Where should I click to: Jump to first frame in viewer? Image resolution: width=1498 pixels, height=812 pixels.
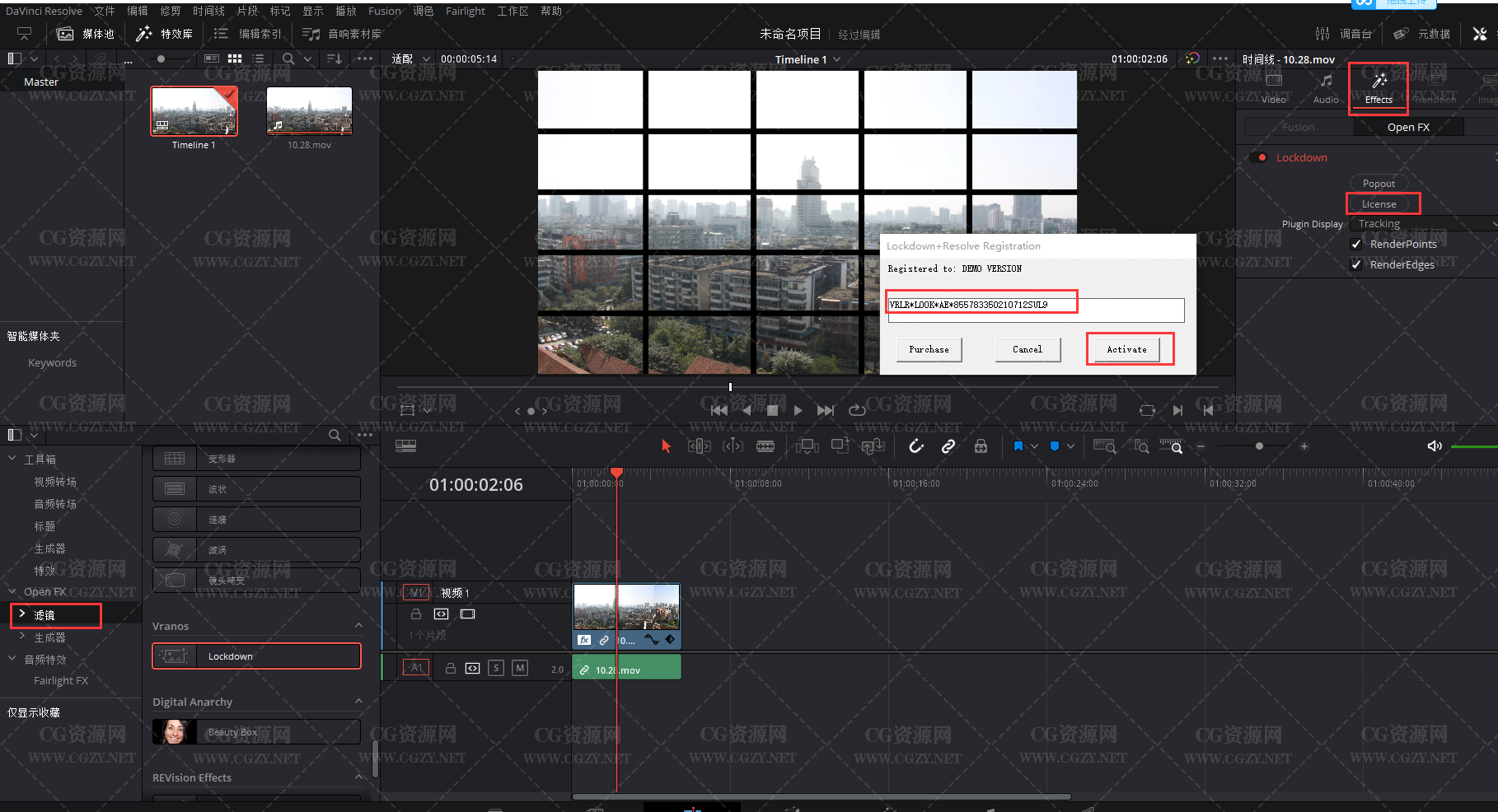click(x=719, y=410)
